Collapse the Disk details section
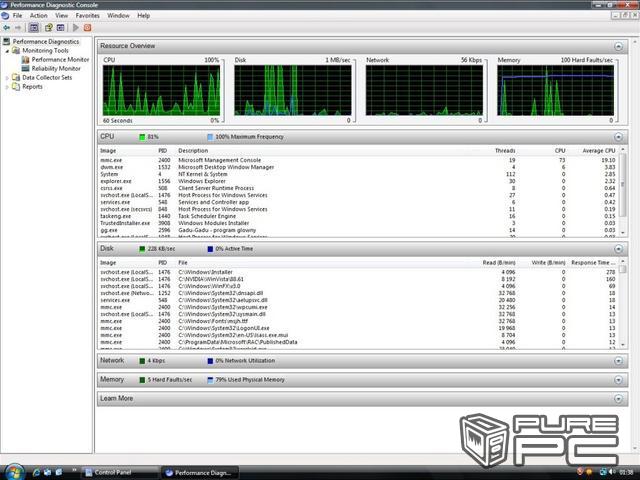640x480 pixels. [618, 249]
